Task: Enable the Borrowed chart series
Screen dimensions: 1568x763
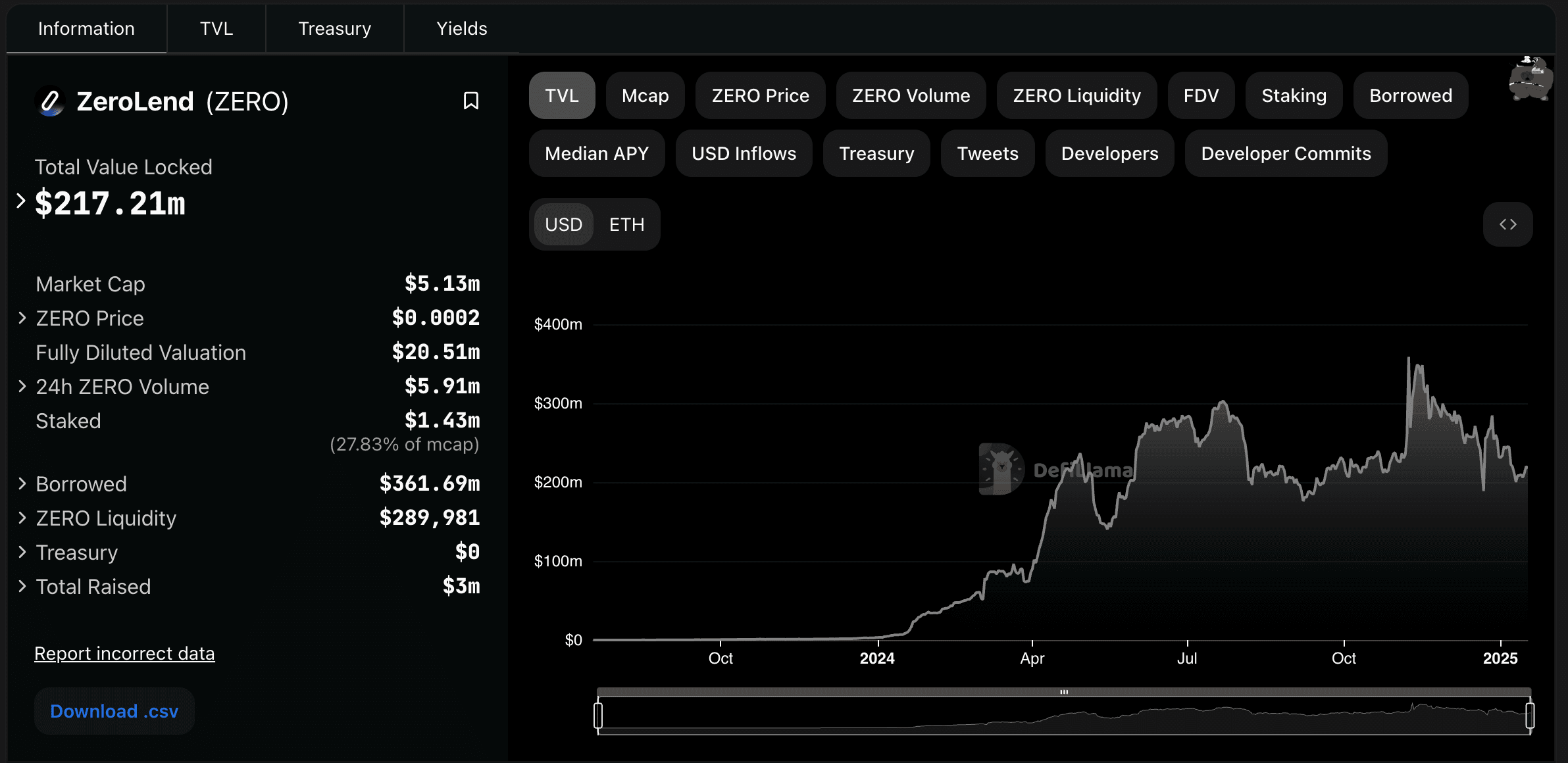Action: point(1411,95)
